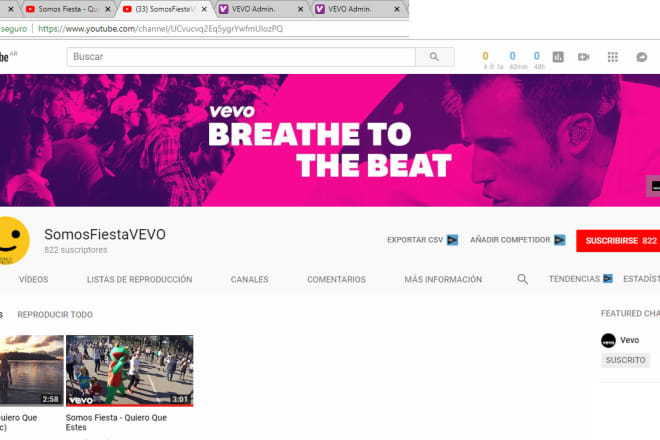This screenshot has height=440, width=660.
Task: Click the icon beside Añadir Competidor
Action: (x=560, y=240)
